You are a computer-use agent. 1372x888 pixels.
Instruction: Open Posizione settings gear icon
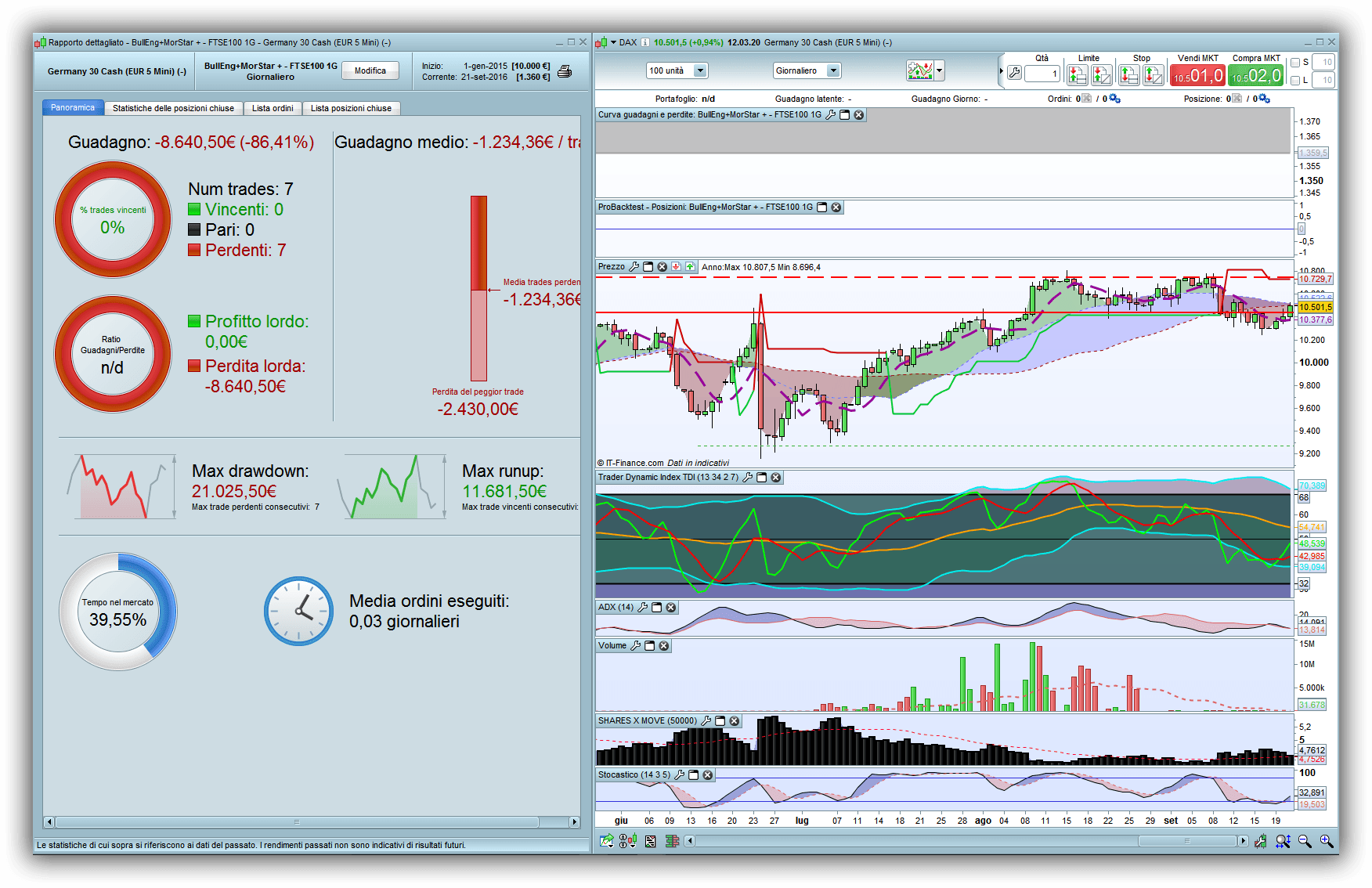point(1264,99)
